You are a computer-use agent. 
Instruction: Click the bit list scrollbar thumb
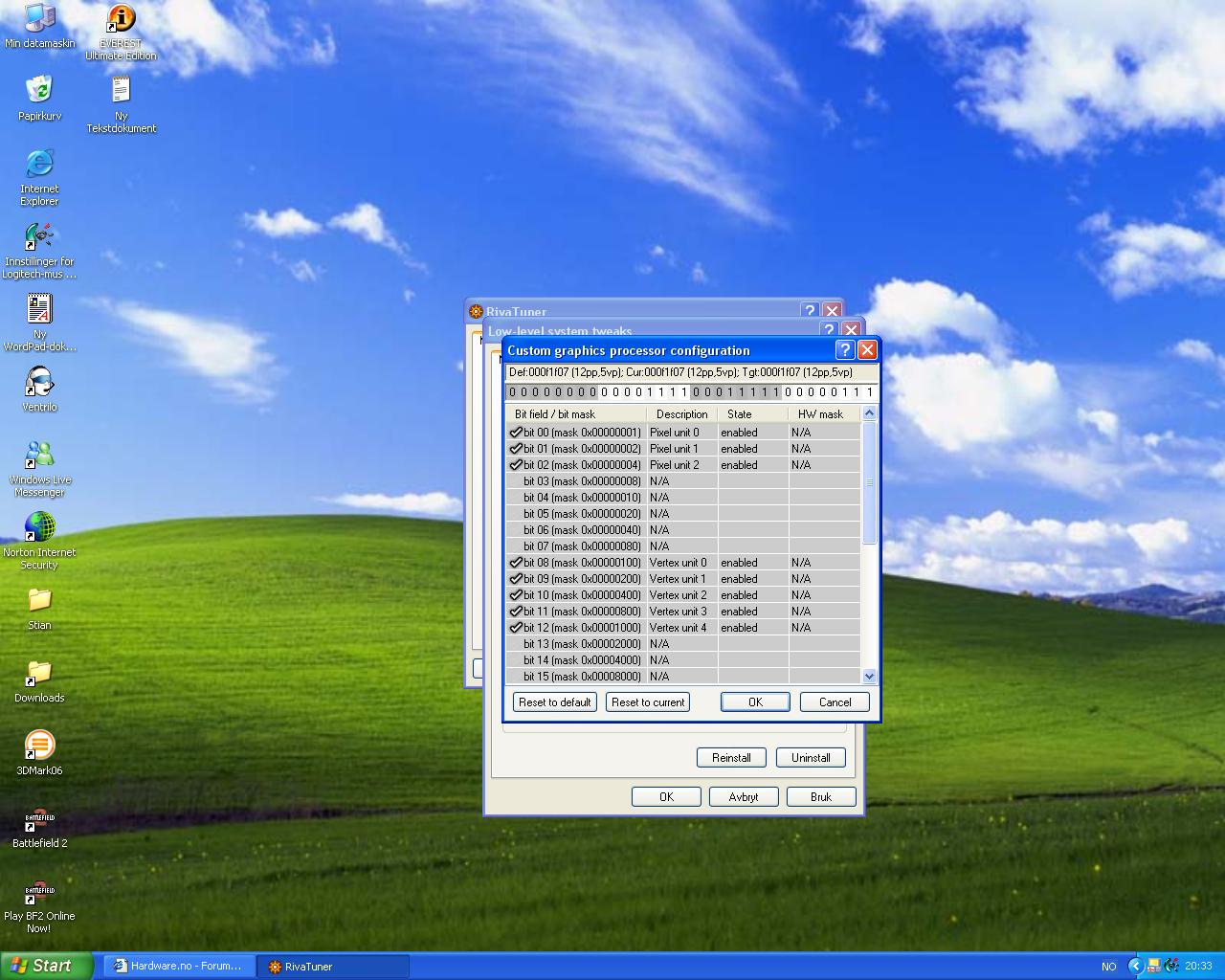coord(869,482)
